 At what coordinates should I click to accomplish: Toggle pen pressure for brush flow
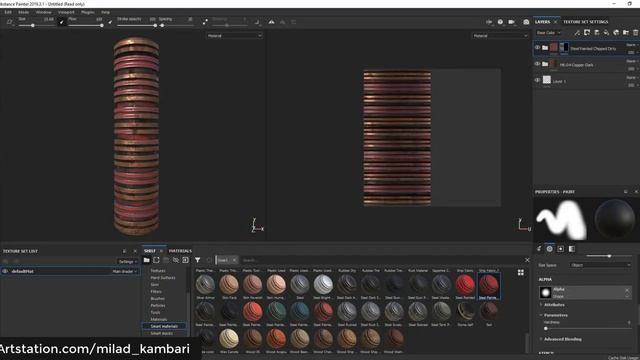point(110,22)
